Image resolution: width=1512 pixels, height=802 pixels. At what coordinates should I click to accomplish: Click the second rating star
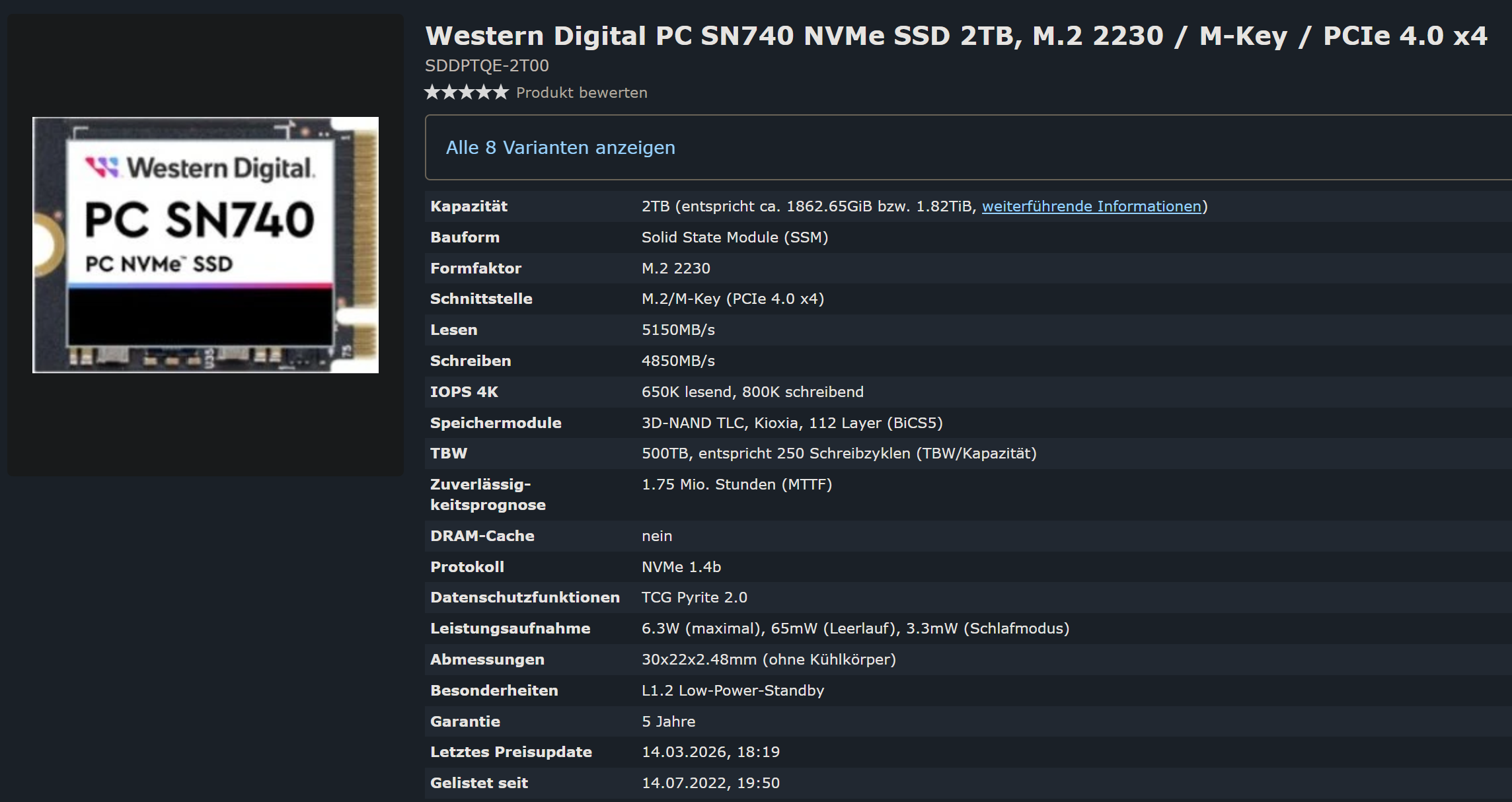(449, 92)
